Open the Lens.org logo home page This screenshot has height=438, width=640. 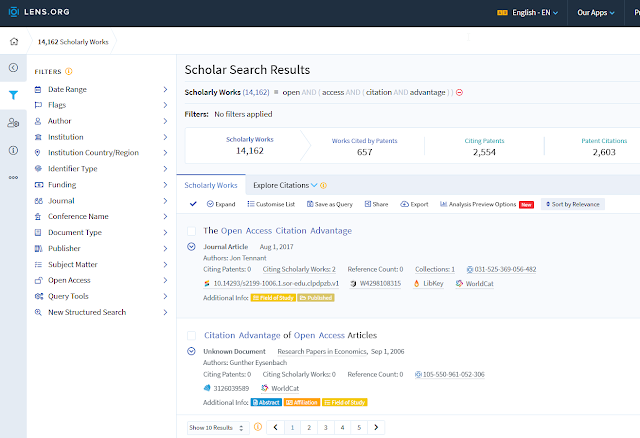39,12
